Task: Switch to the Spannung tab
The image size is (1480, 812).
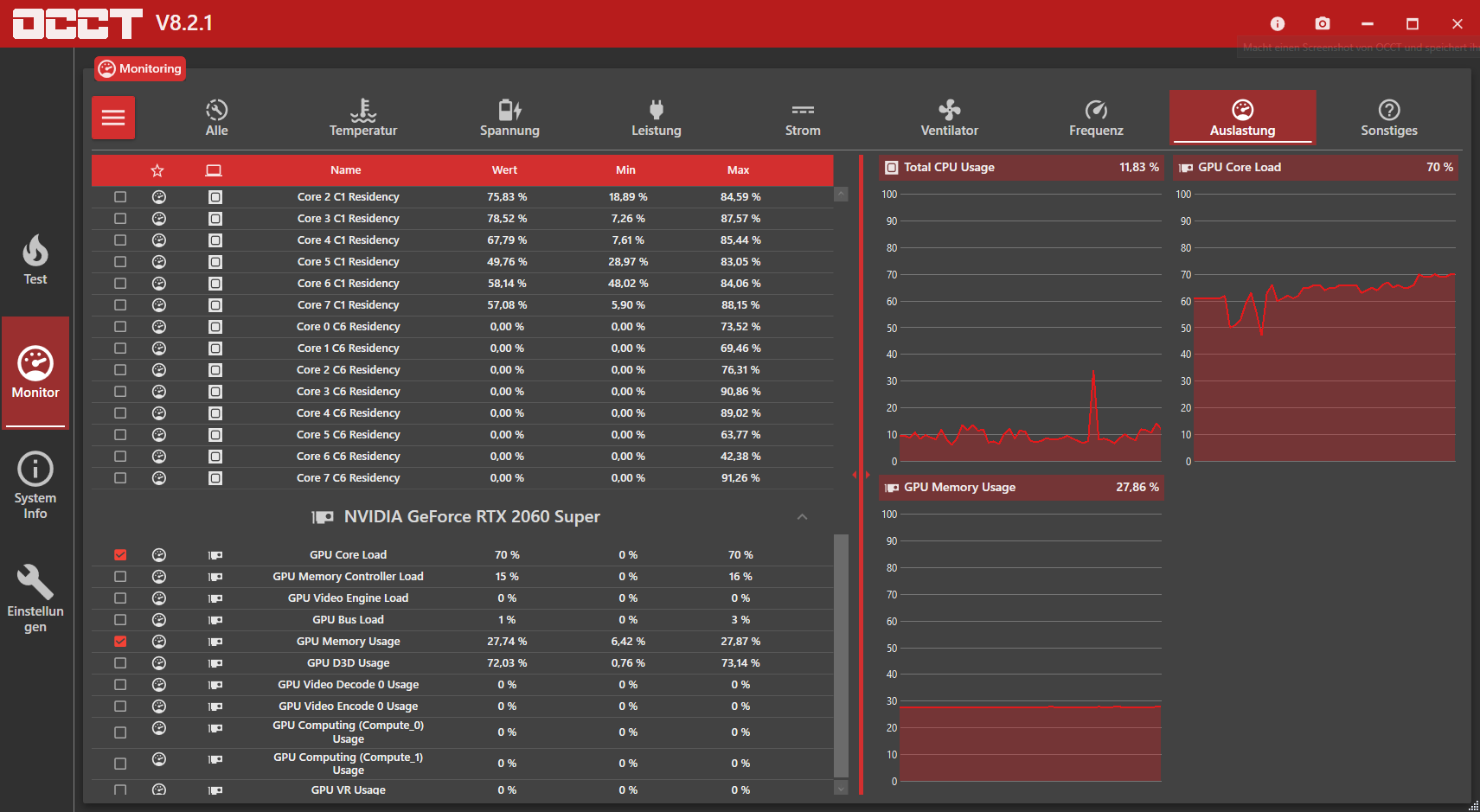Action: pyautogui.click(x=509, y=118)
